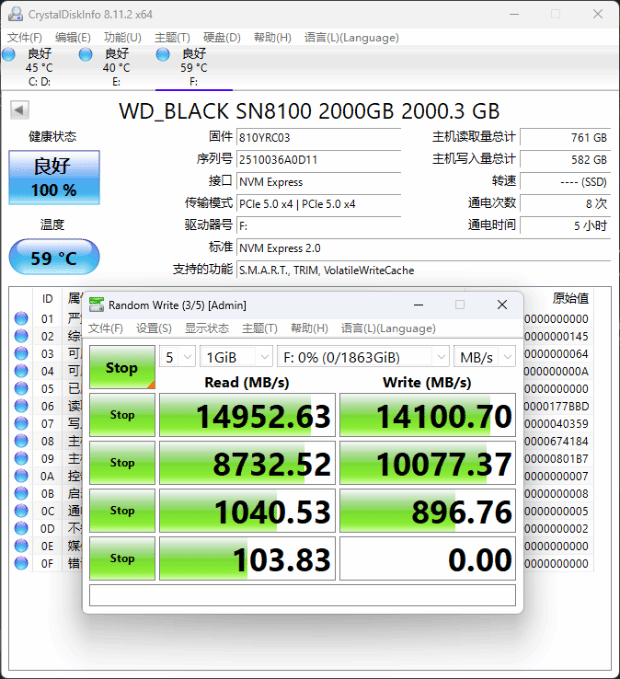Minimize the Random Write window
The width and height of the screenshot is (620, 679).
[418, 305]
